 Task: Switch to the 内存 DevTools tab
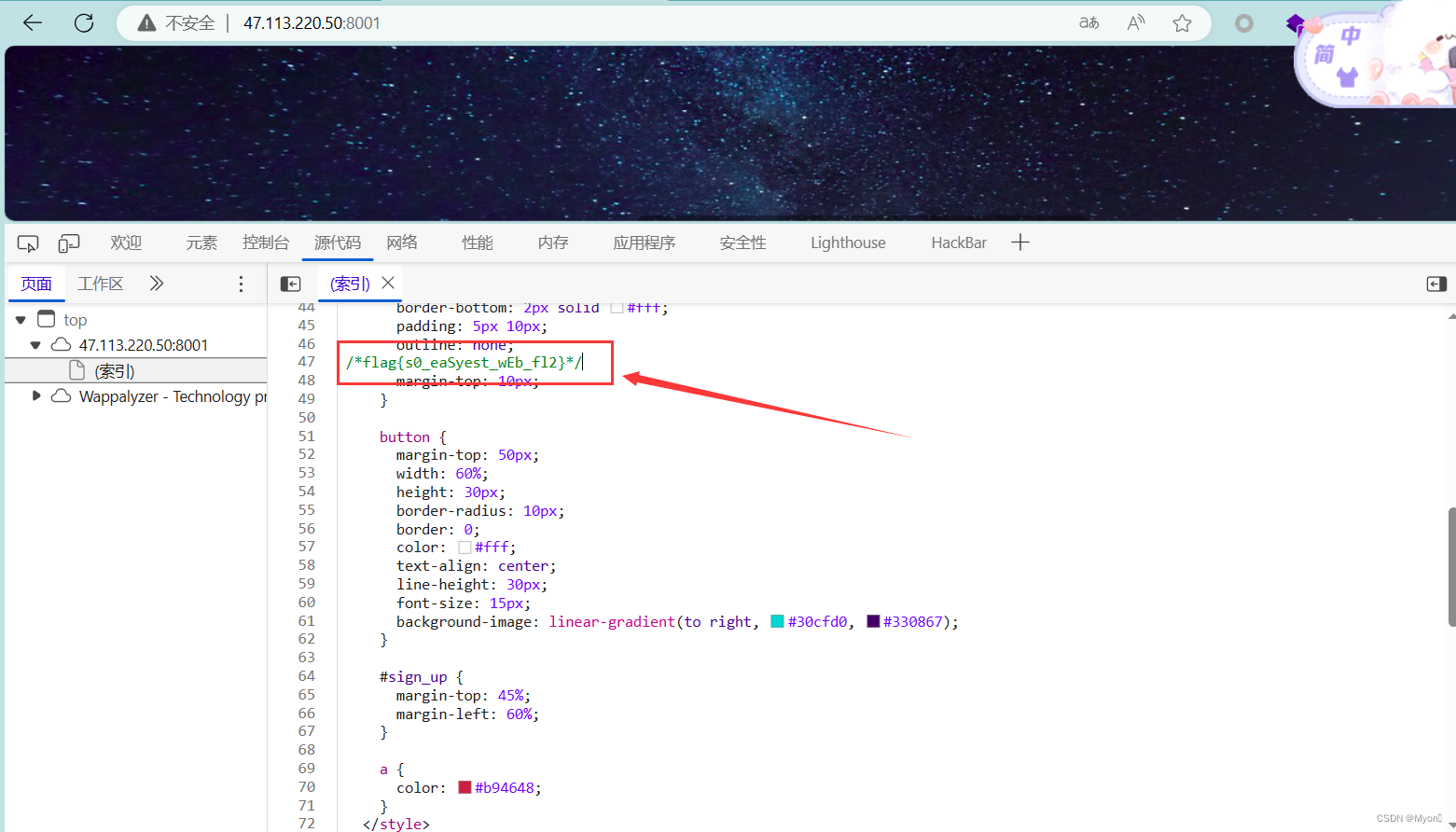[553, 243]
